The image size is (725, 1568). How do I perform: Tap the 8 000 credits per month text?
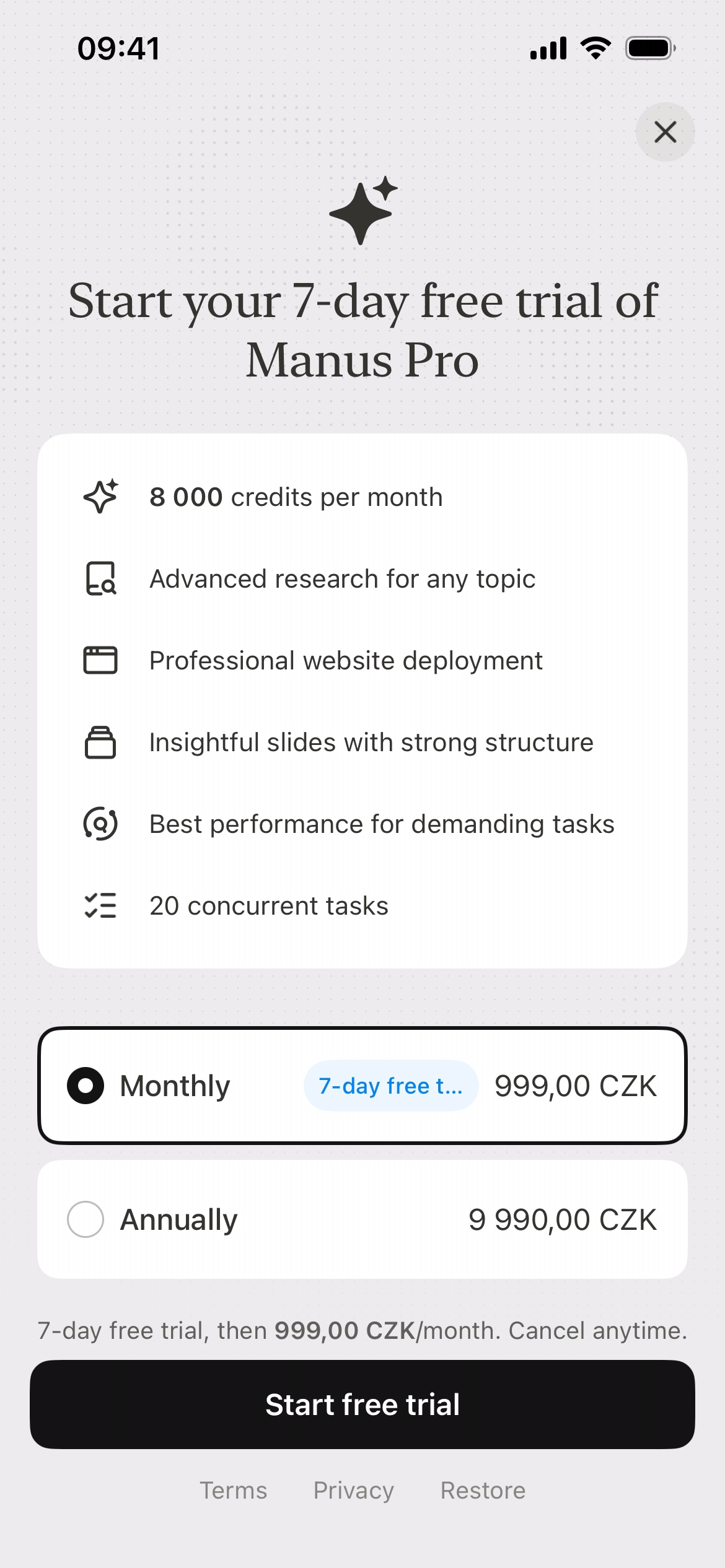click(x=296, y=497)
